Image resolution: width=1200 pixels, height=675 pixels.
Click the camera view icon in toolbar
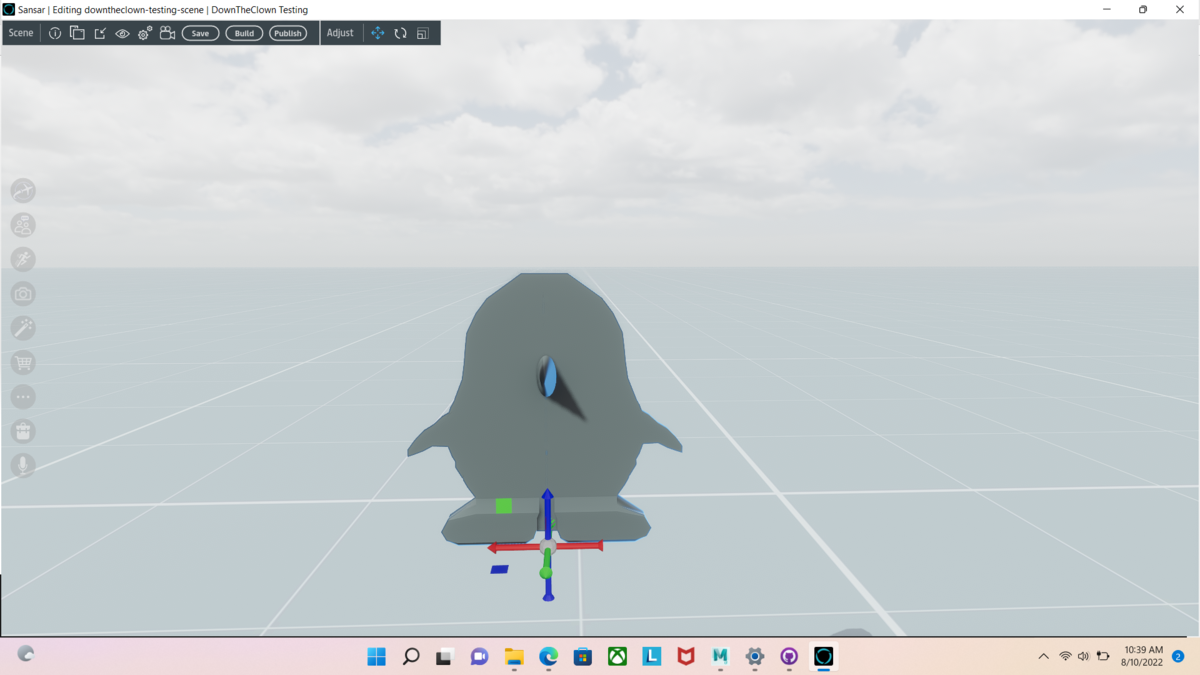pos(167,33)
